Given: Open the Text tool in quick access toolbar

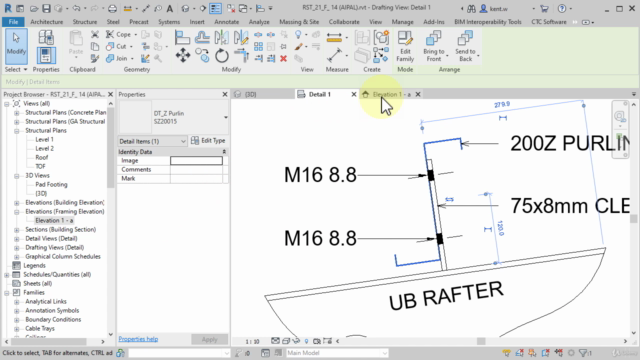Looking at the screenshot, I should pos(170,8).
